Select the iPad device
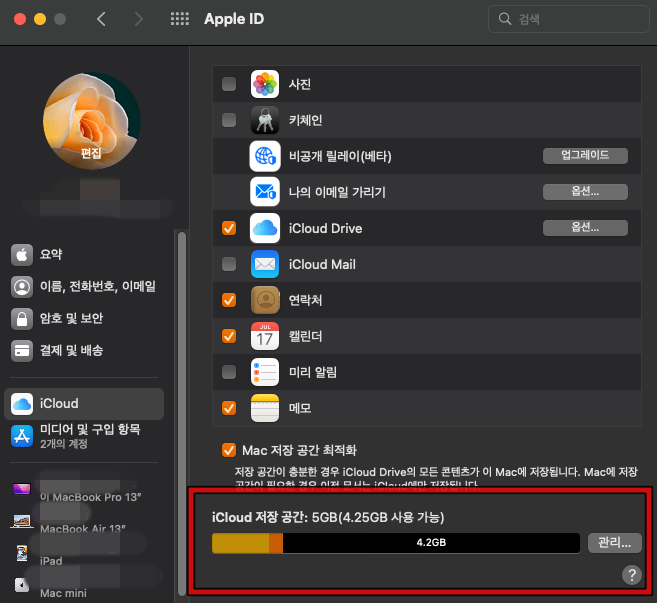The image size is (657, 603). (84, 554)
